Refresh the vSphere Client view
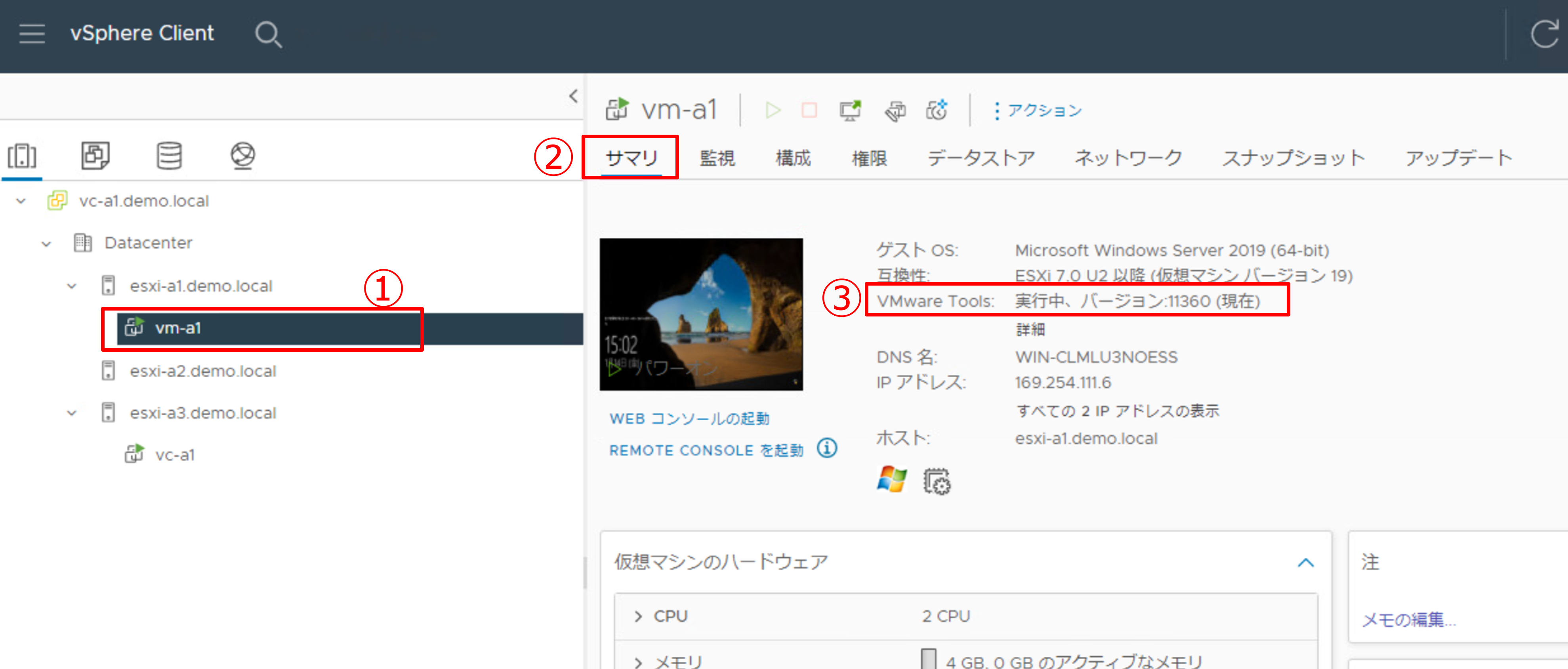 1545,34
